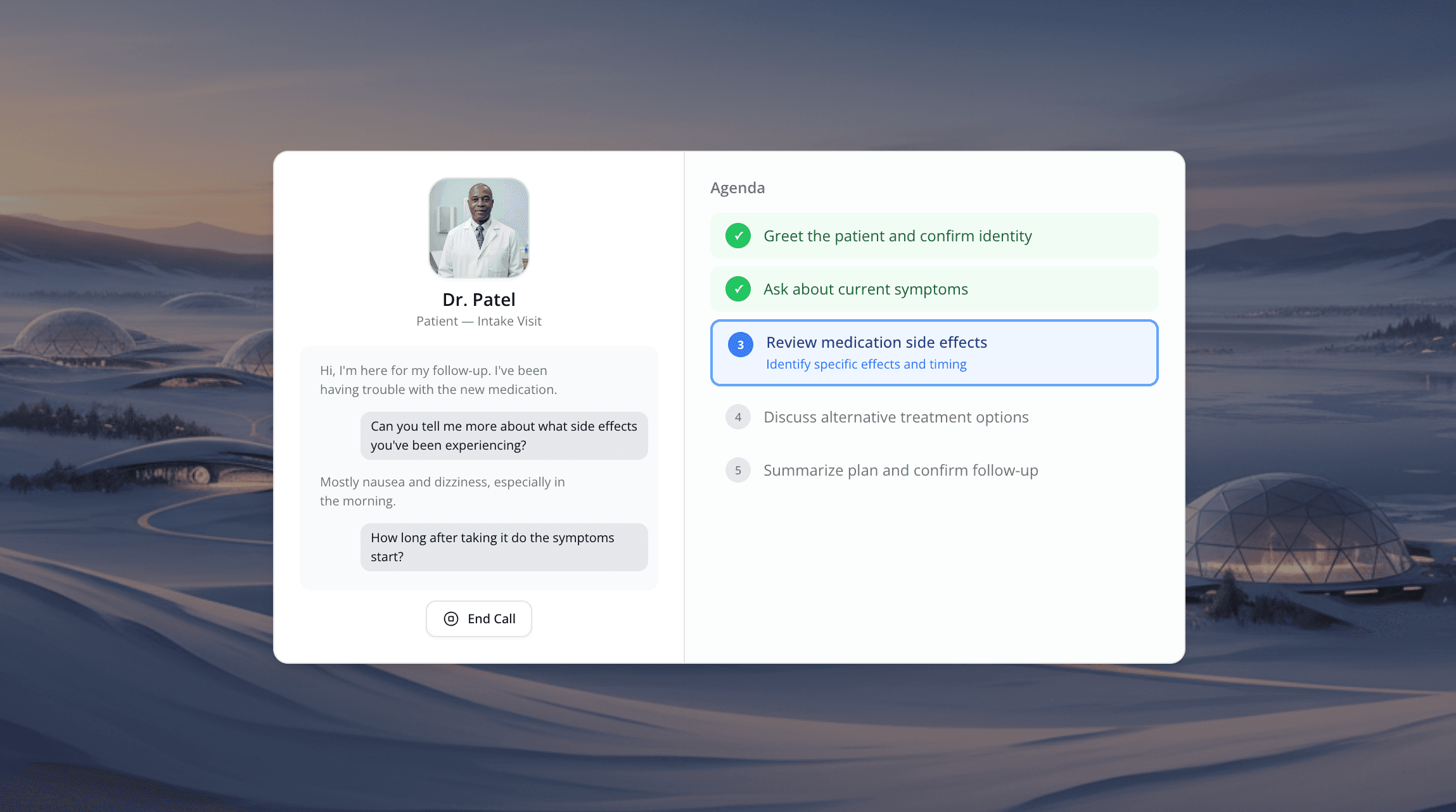
Task: Select Discuss alternative treatment options item
Action: click(896, 417)
